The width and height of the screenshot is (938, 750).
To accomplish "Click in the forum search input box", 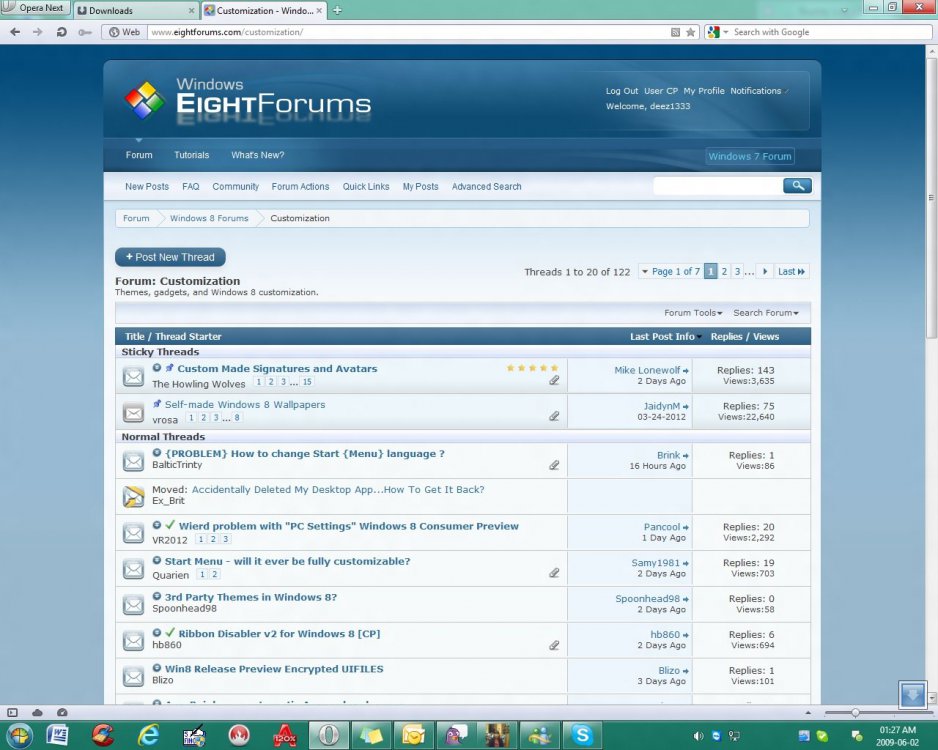I will pos(718,186).
